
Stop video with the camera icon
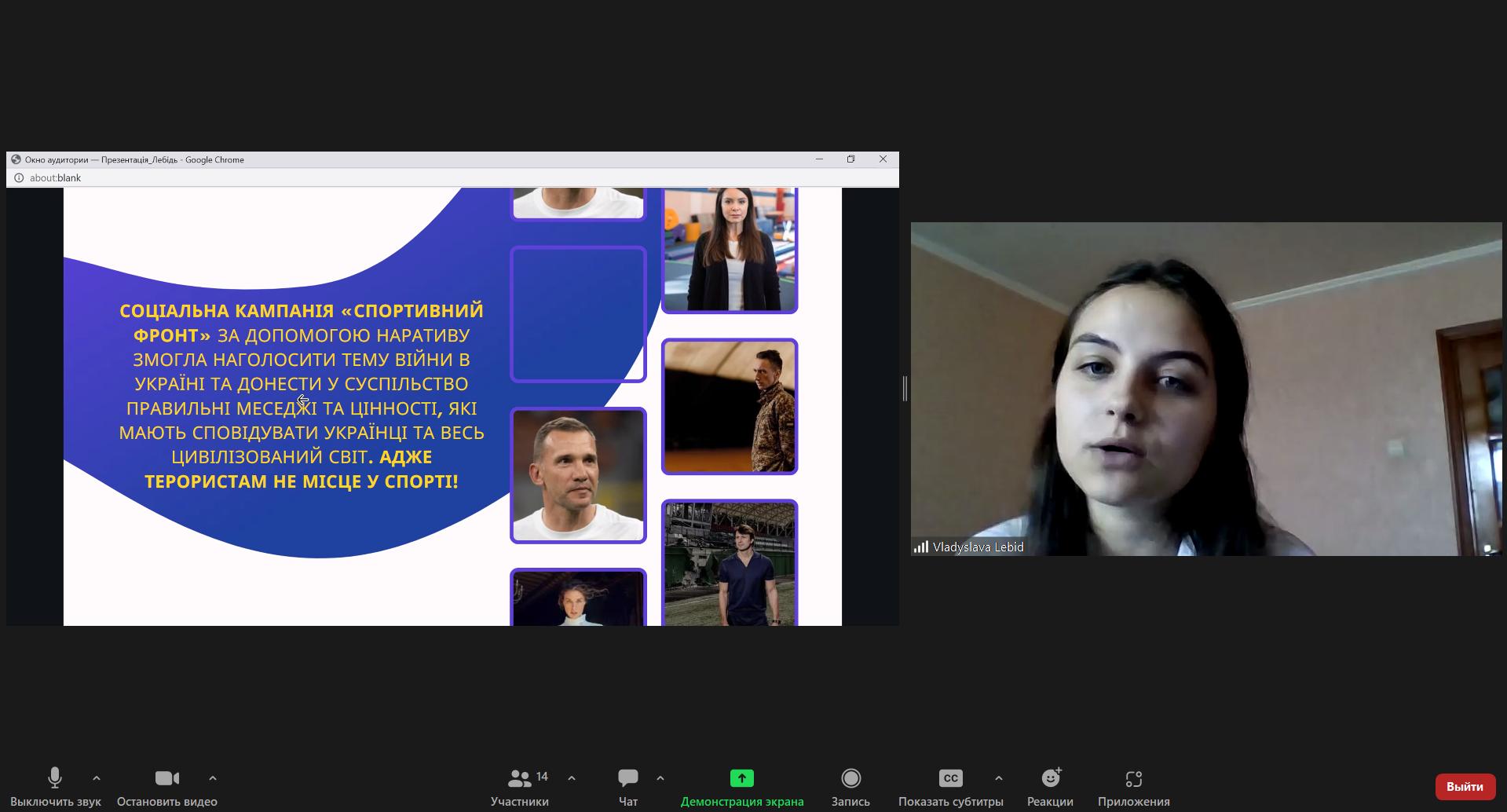tap(166, 787)
